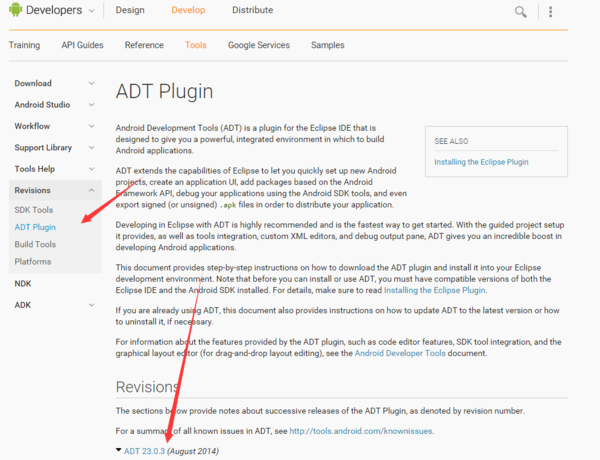Expand the Android Studio section chevron

tap(91, 104)
